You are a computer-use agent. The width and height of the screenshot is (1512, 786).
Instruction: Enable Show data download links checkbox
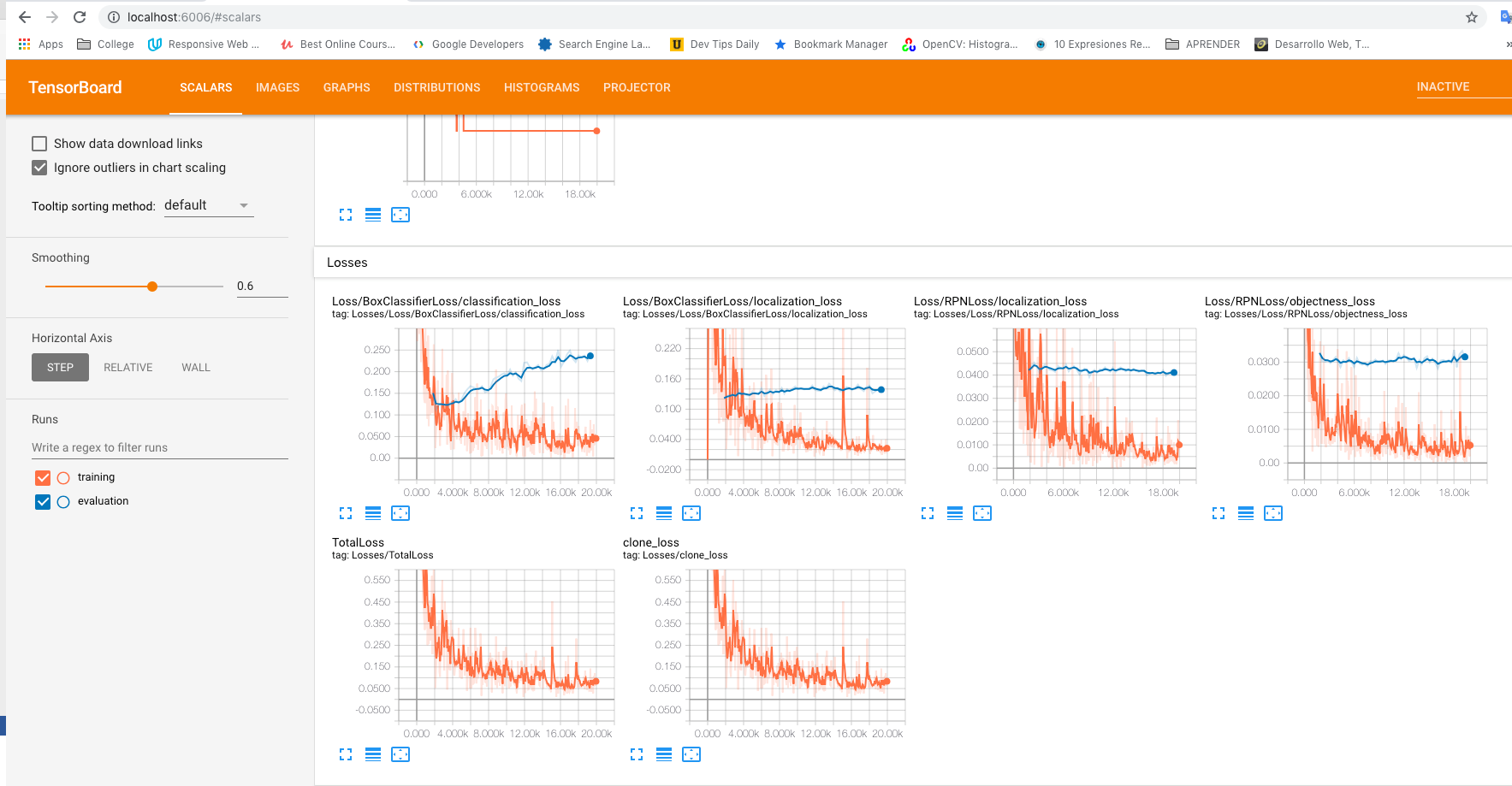pos(39,144)
